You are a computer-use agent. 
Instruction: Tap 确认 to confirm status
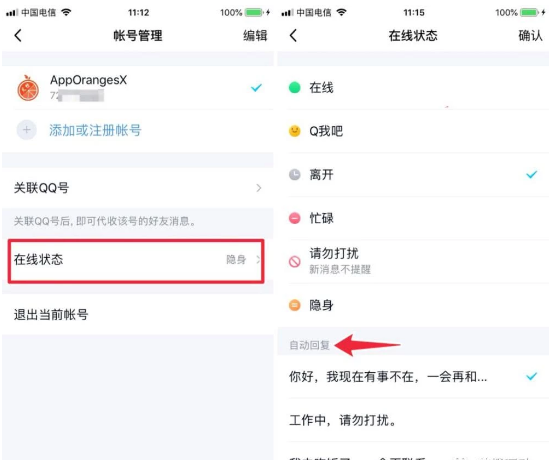click(x=530, y=35)
